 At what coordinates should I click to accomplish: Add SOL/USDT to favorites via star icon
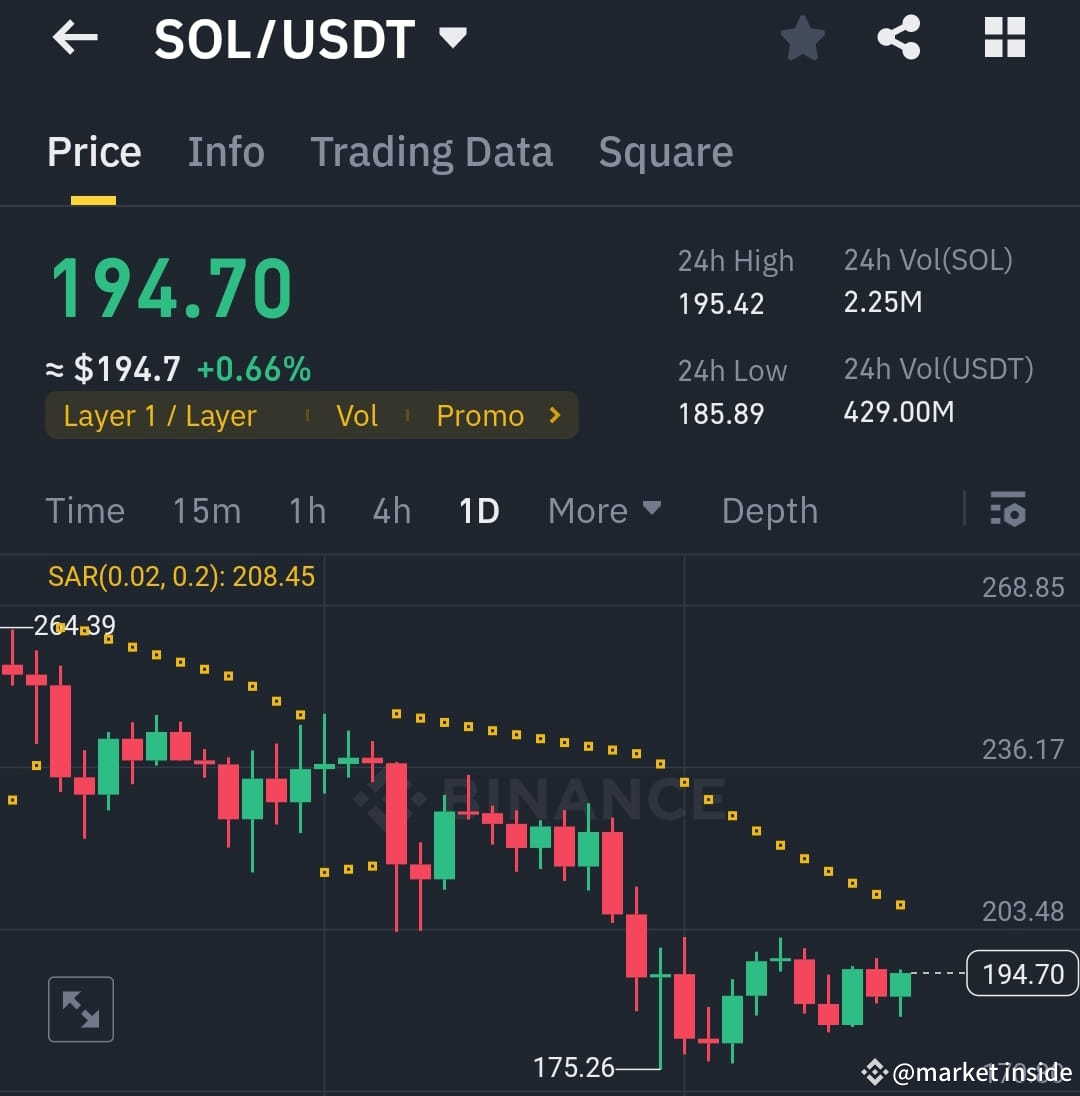click(802, 37)
